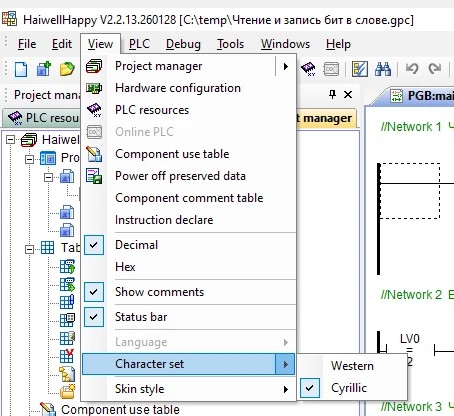The image size is (454, 416).
Task: Collapse the node nested under Pro
Action: [49, 177]
